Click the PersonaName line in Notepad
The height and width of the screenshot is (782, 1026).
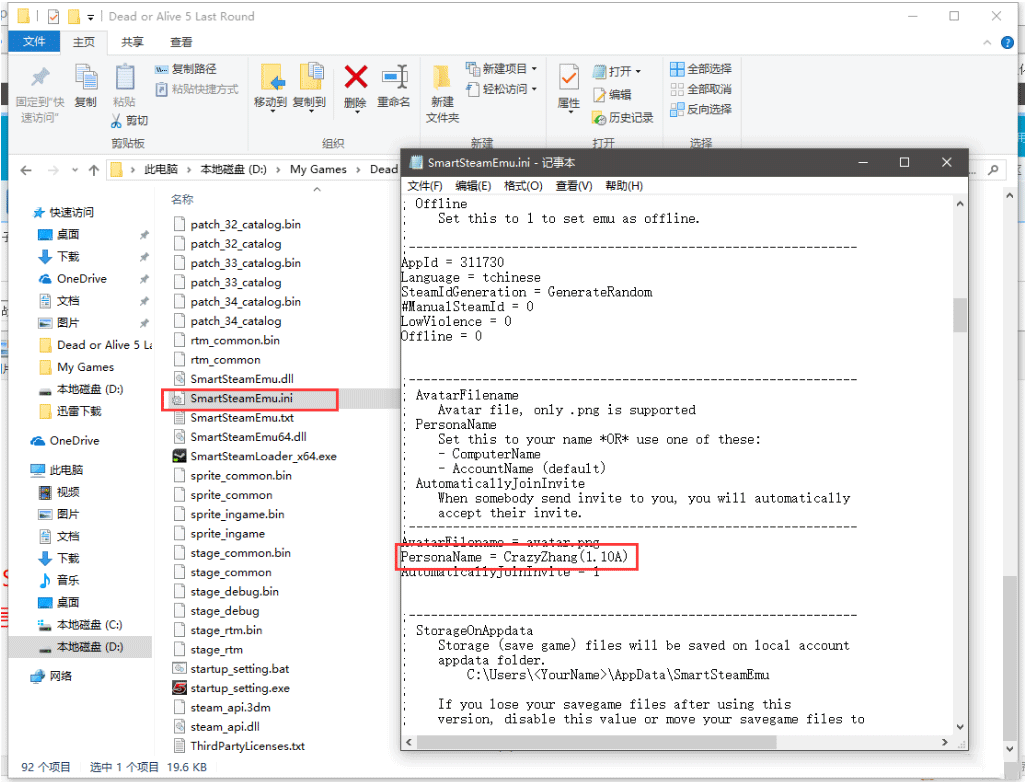tap(514, 557)
